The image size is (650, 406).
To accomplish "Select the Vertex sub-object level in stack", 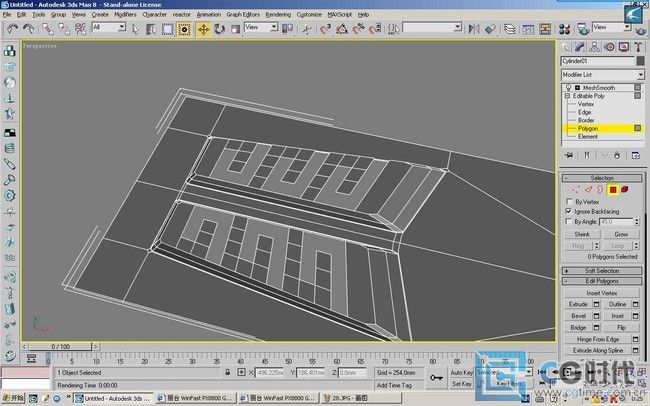I will click(x=586, y=104).
